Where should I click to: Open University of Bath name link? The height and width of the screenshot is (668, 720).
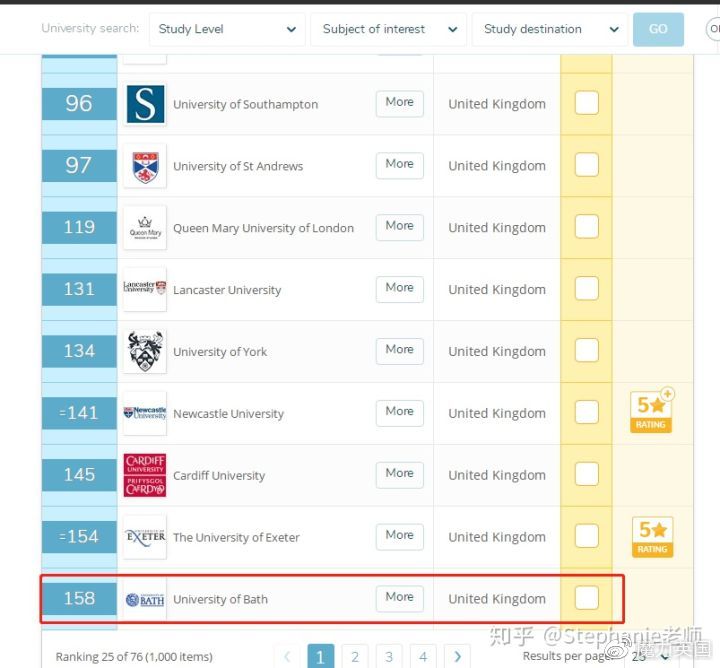(220, 600)
